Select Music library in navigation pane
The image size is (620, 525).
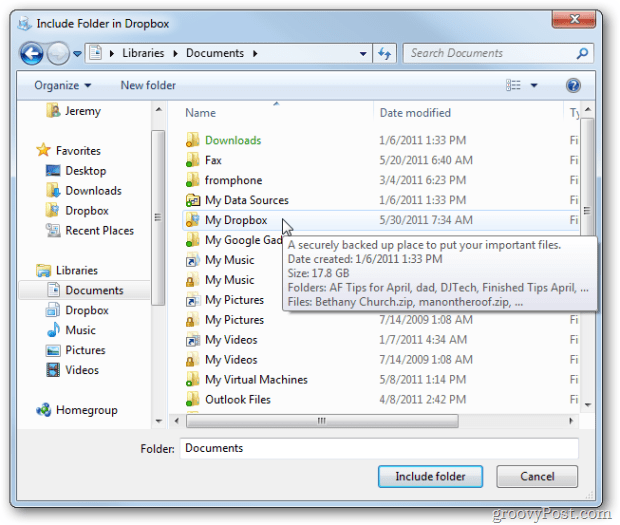[71, 330]
